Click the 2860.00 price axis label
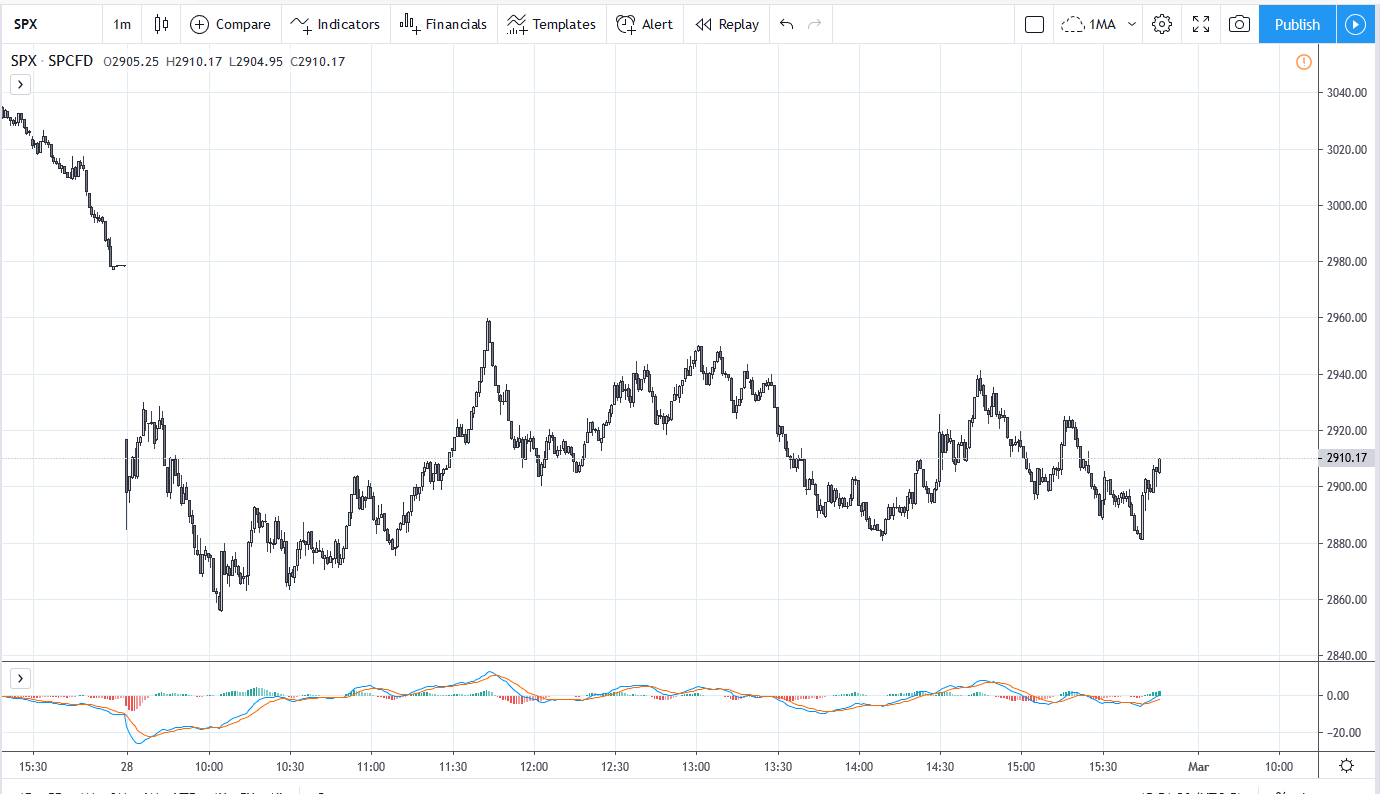This screenshot has height=794, width=1380. click(1347, 599)
